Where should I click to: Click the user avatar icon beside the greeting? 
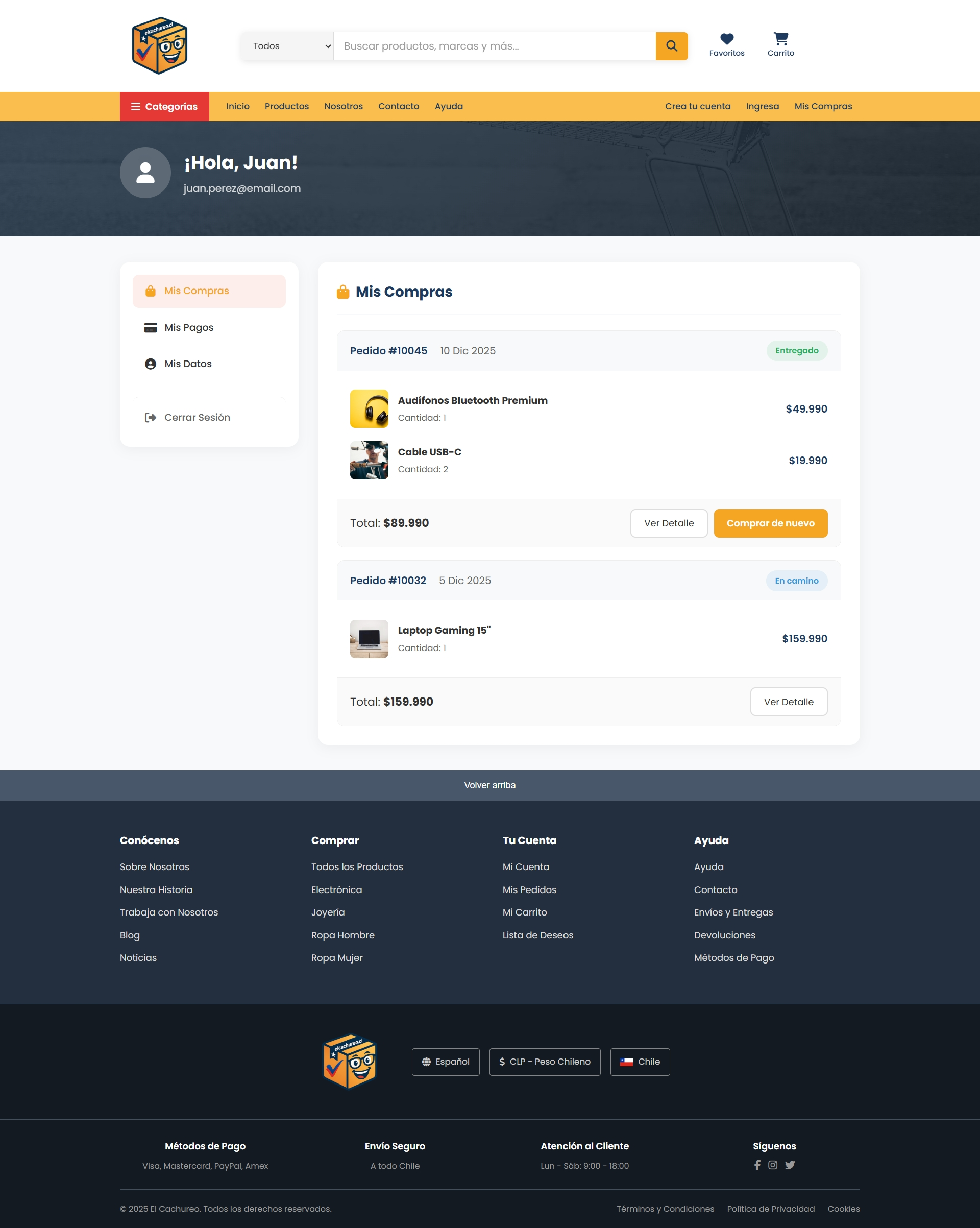click(145, 173)
